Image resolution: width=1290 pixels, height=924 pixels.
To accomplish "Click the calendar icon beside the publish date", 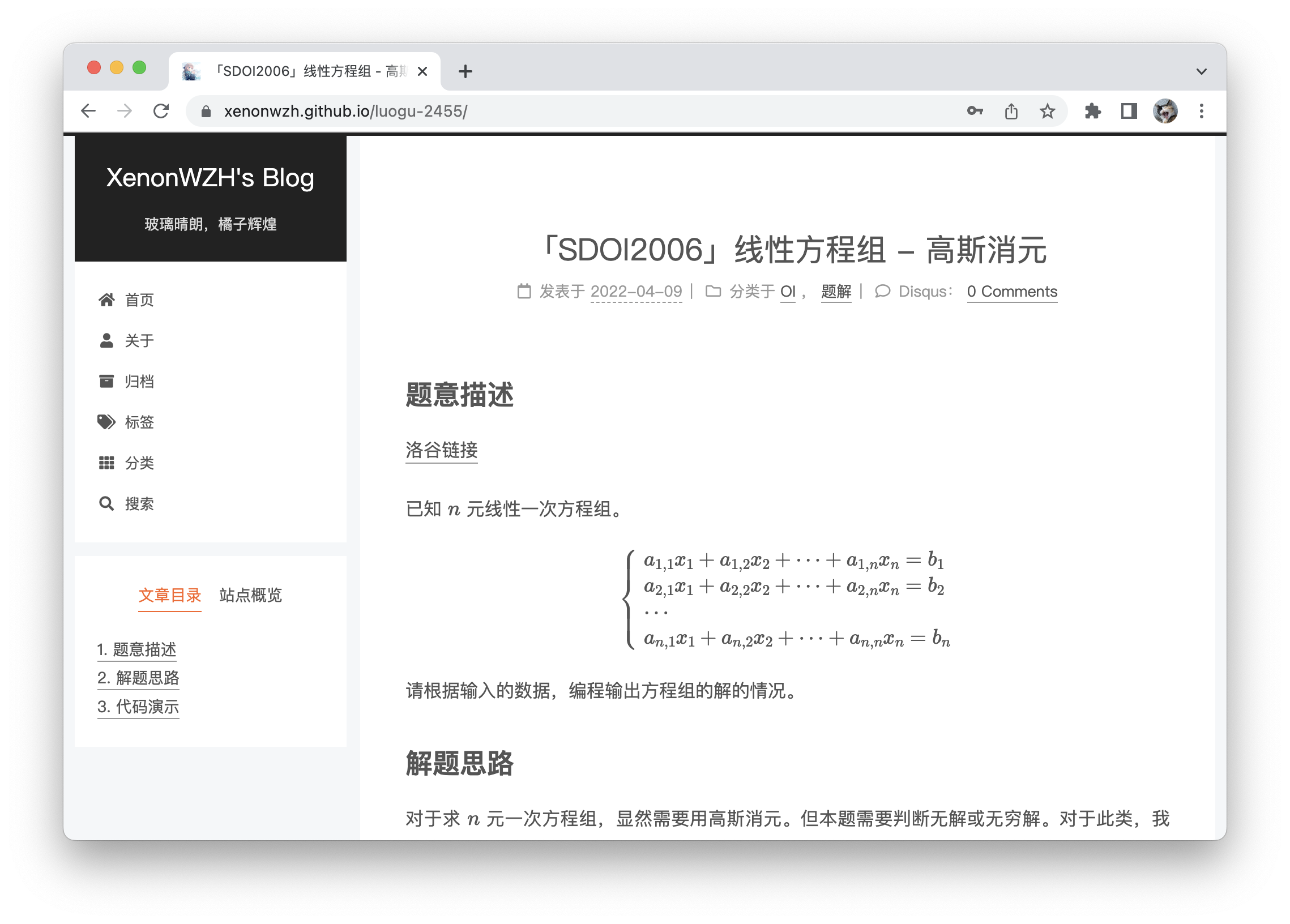I will point(524,291).
